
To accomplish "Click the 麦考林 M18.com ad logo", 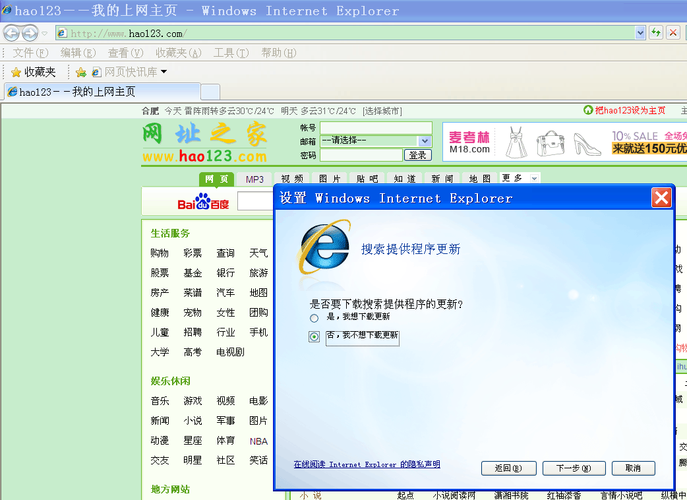I will pyautogui.click(x=469, y=142).
